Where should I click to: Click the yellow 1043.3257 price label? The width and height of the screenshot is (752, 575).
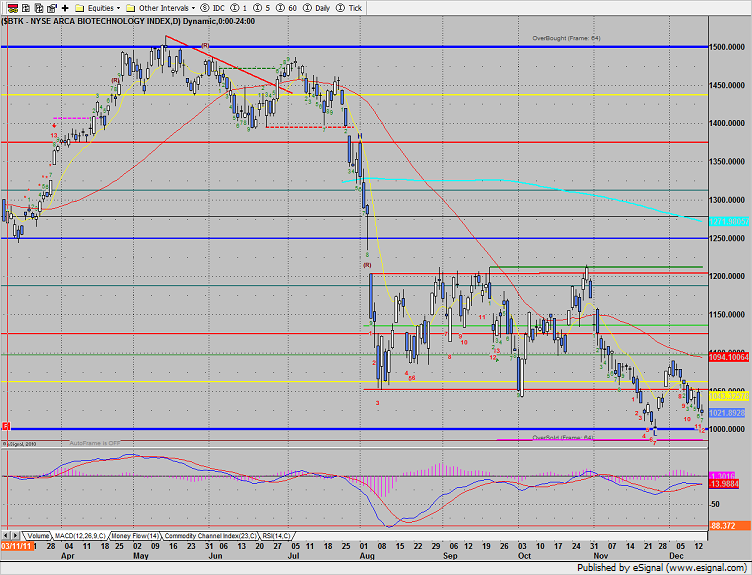click(728, 396)
